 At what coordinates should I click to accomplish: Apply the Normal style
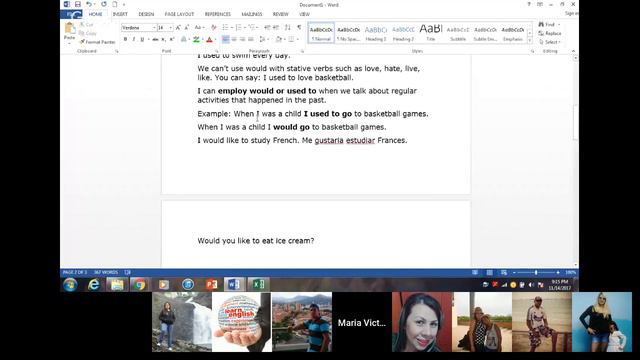click(x=321, y=33)
